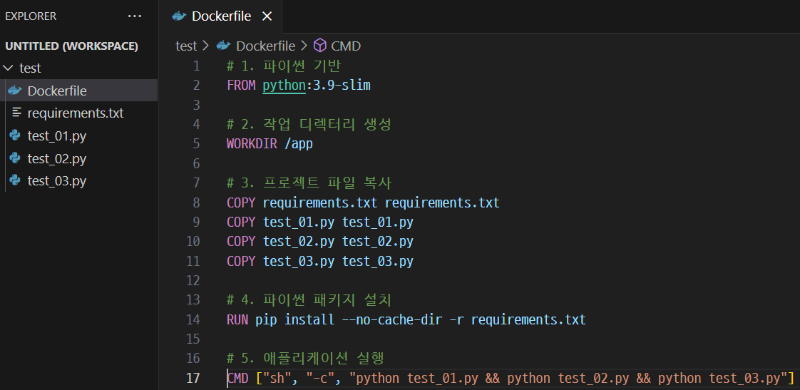Click '/app' path on line 5
This screenshot has width=800, height=390.
pyautogui.click(x=298, y=144)
